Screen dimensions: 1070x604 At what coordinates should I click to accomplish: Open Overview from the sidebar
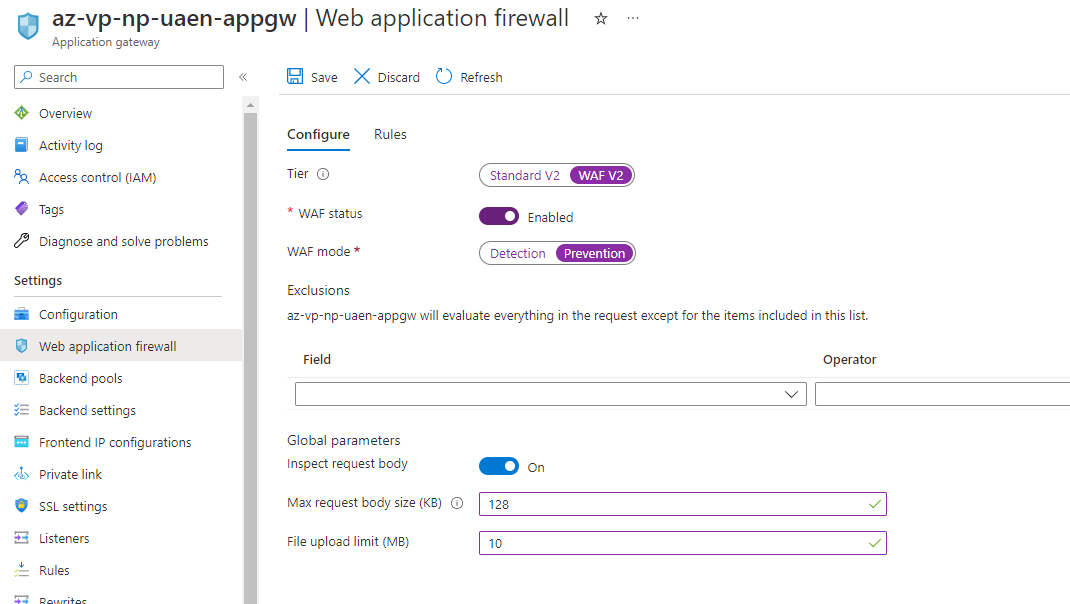tap(65, 113)
